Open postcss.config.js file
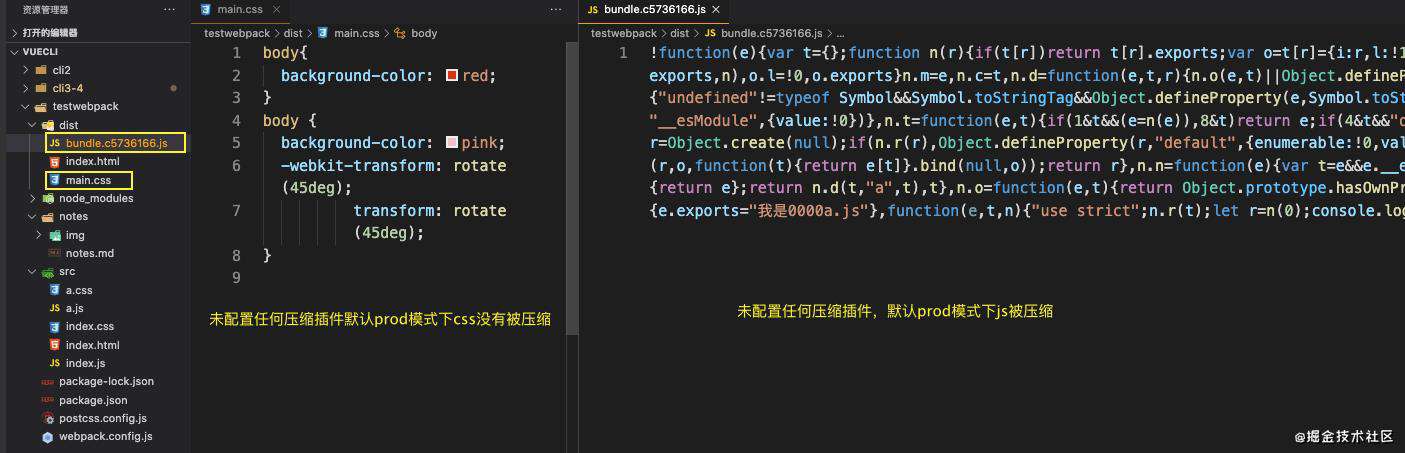The width and height of the screenshot is (1405, 453). [103, 418]
